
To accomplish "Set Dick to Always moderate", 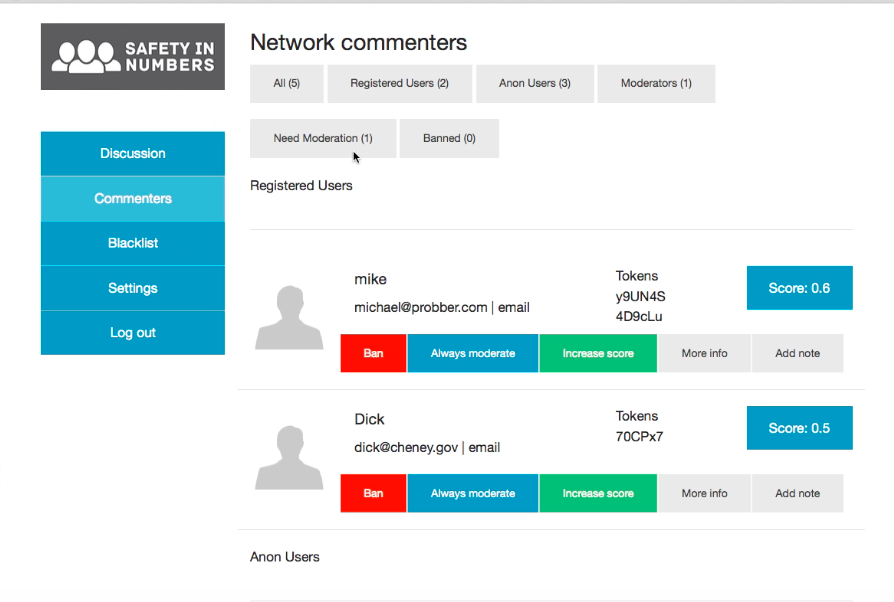I will click(473, 494).
